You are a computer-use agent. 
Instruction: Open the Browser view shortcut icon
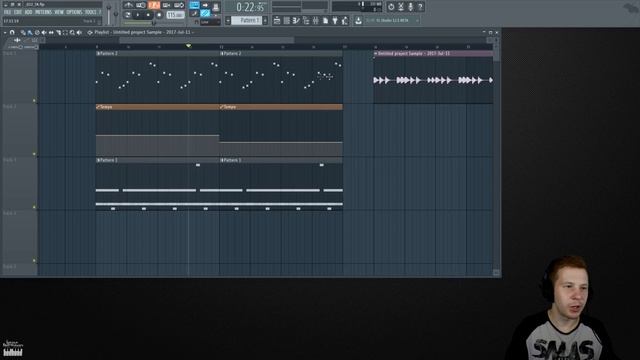click(x=306, y=20)
